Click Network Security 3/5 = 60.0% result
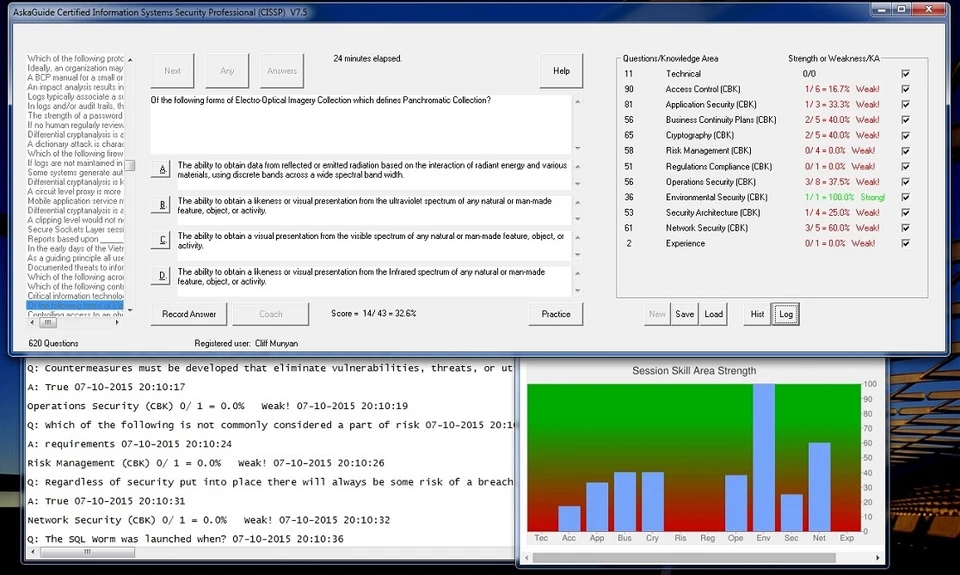The width and height of the screenshot is (960, 575). point(842,228)
